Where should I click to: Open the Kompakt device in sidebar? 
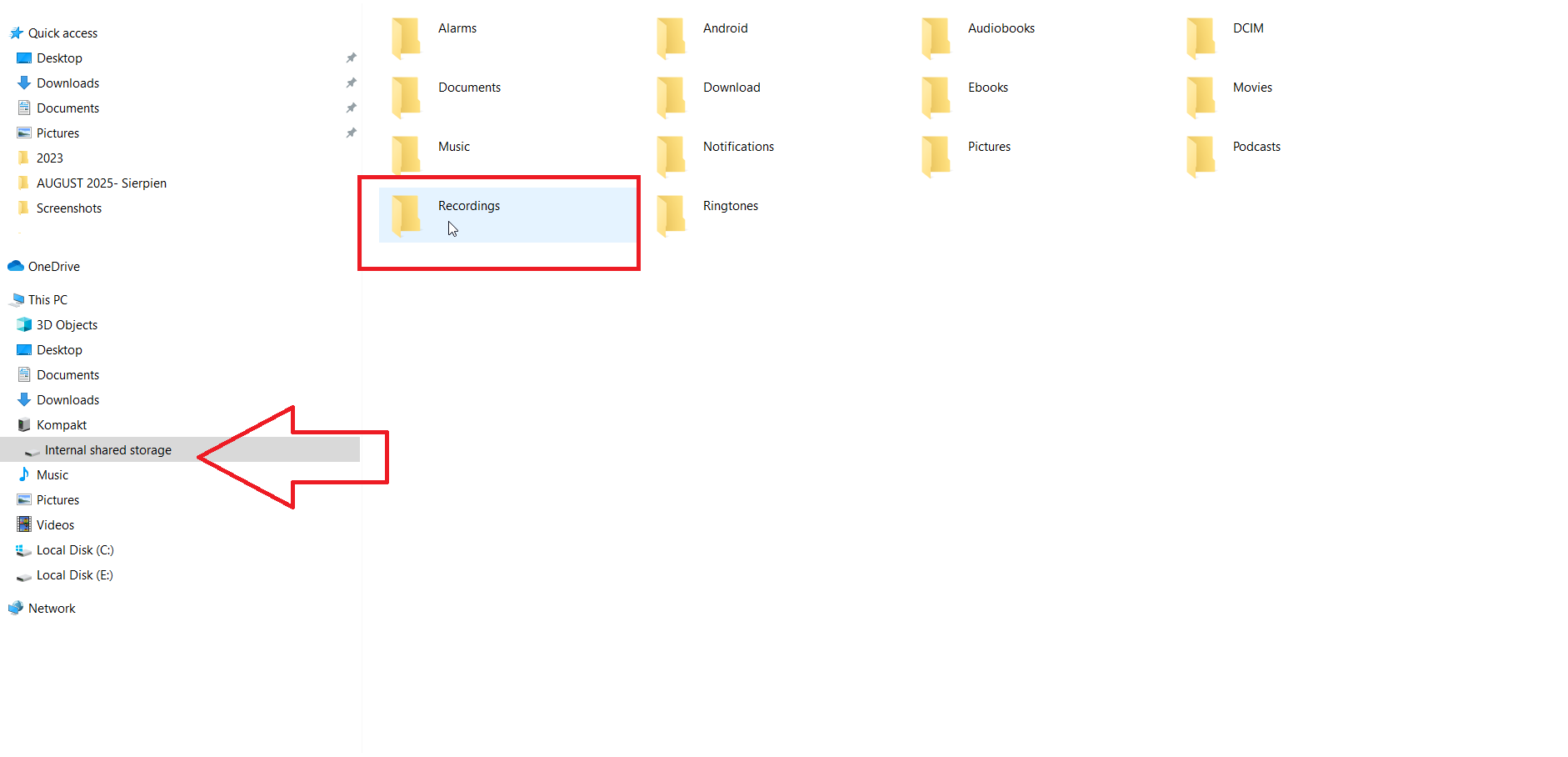(x=61, y=425)
